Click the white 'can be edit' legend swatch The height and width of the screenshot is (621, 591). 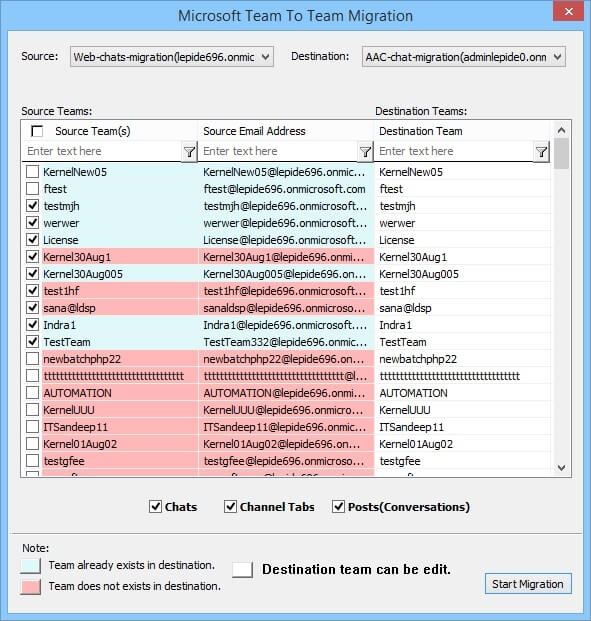pos(242,570)
